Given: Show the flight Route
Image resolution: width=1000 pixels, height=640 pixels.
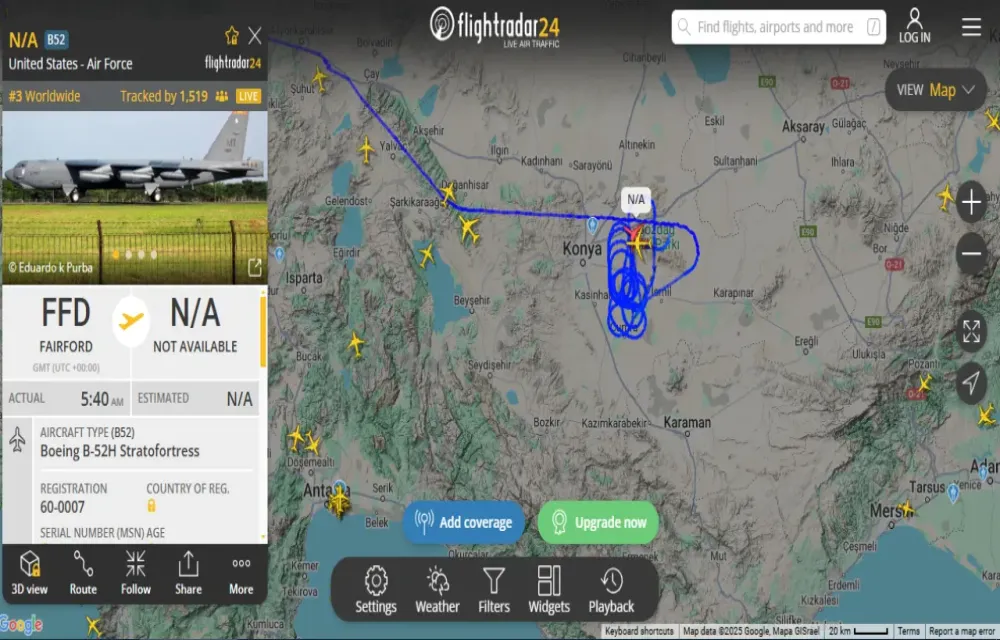Looking at the screenshot, I should (x=83, y=572).
